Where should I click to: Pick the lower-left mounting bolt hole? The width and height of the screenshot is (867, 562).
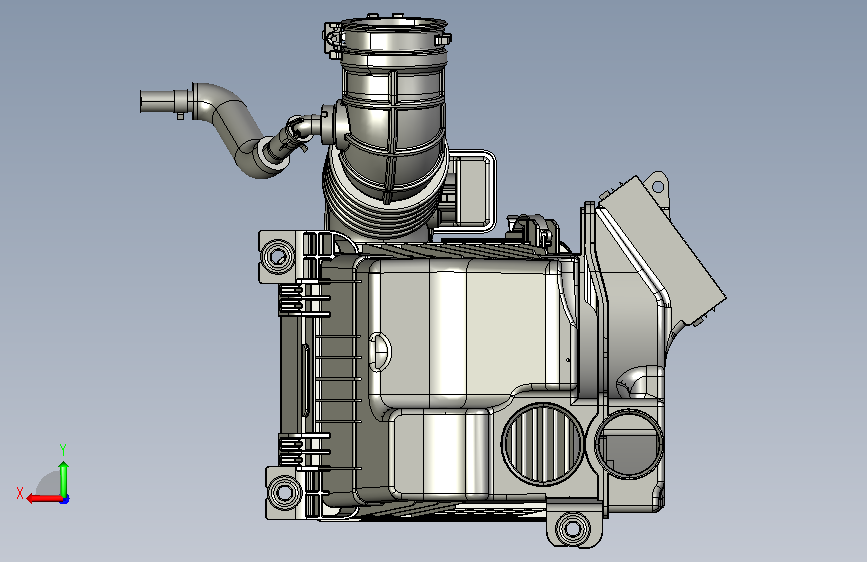(285, 492)
